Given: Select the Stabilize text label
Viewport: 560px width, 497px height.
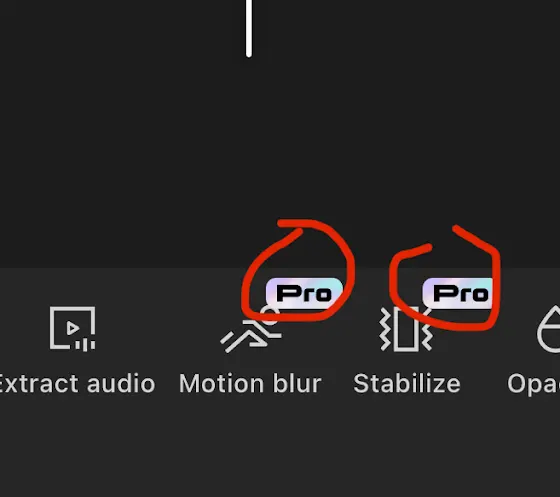Looking at the screenshot, I should [x=407, y=384].
